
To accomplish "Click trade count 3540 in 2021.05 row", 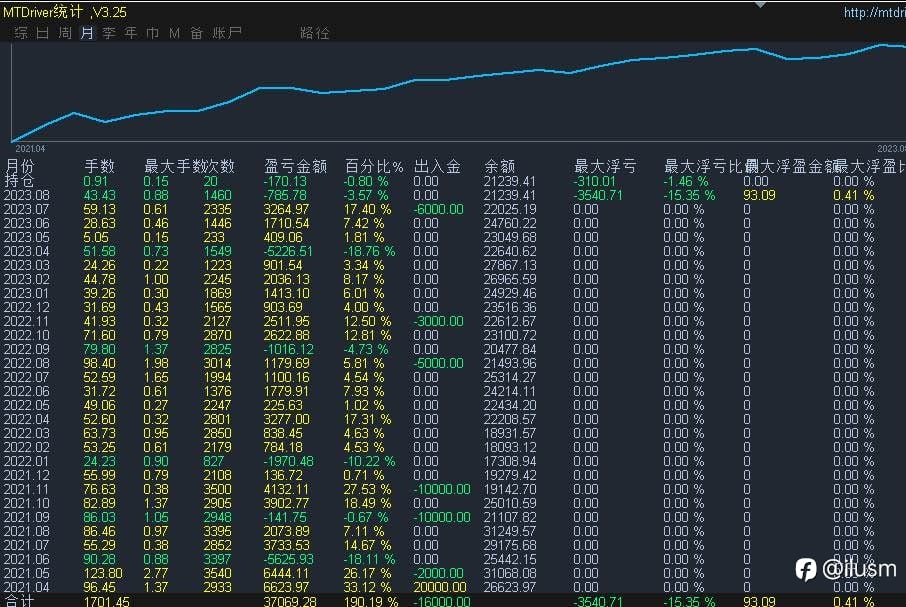I will (x=217, y=574).
